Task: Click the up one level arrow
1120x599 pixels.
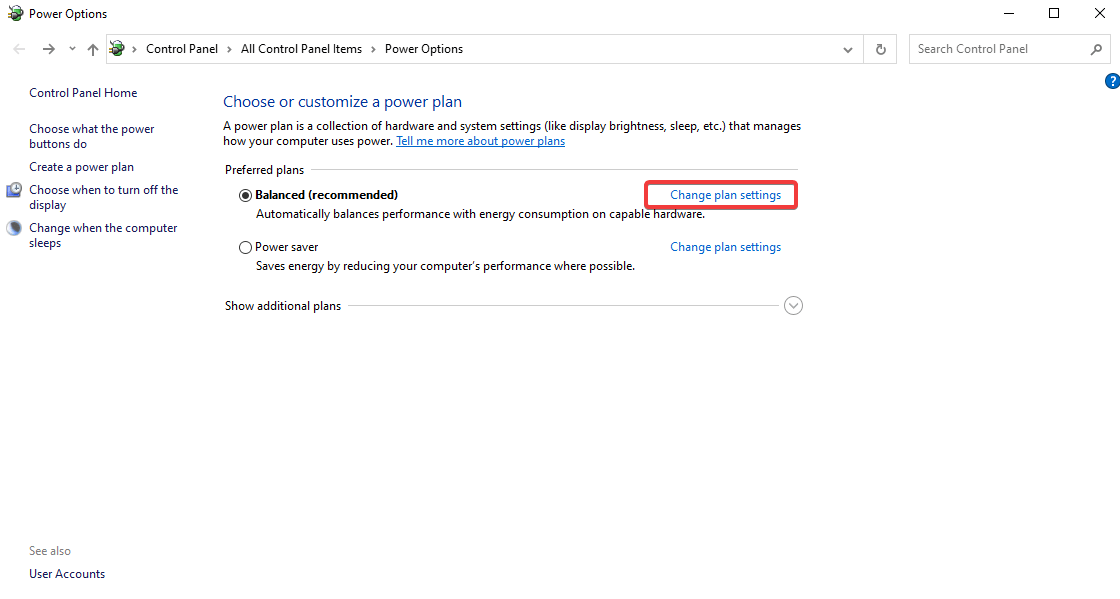Action: click(92, 48)
